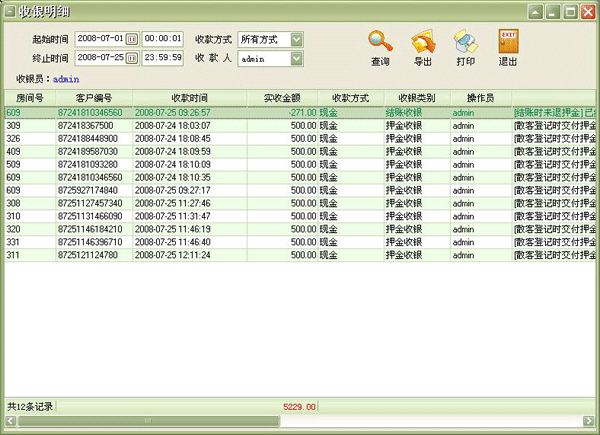Viewport: 600px width, 435px height.
Task: Open the calendar picker for 终止时间
Action: pyautogui.click(x=132, y=59)
